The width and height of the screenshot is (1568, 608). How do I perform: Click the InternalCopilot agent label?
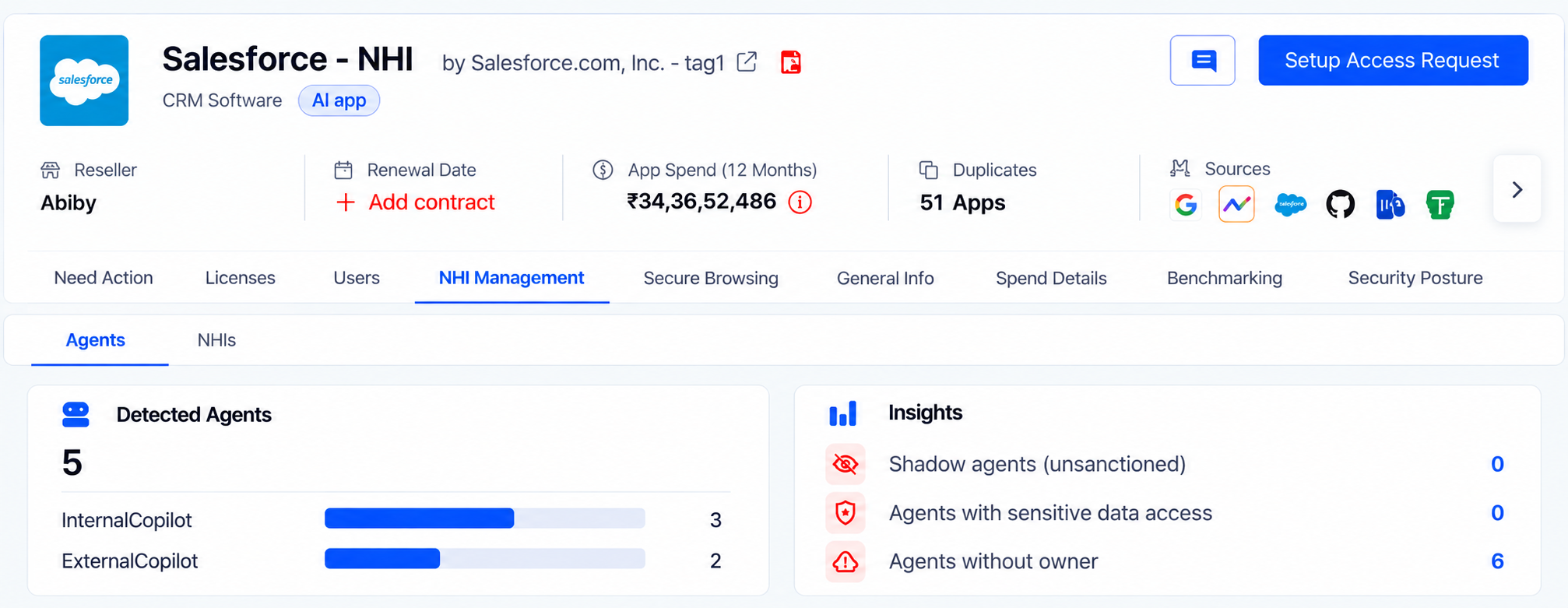[127, 520]
